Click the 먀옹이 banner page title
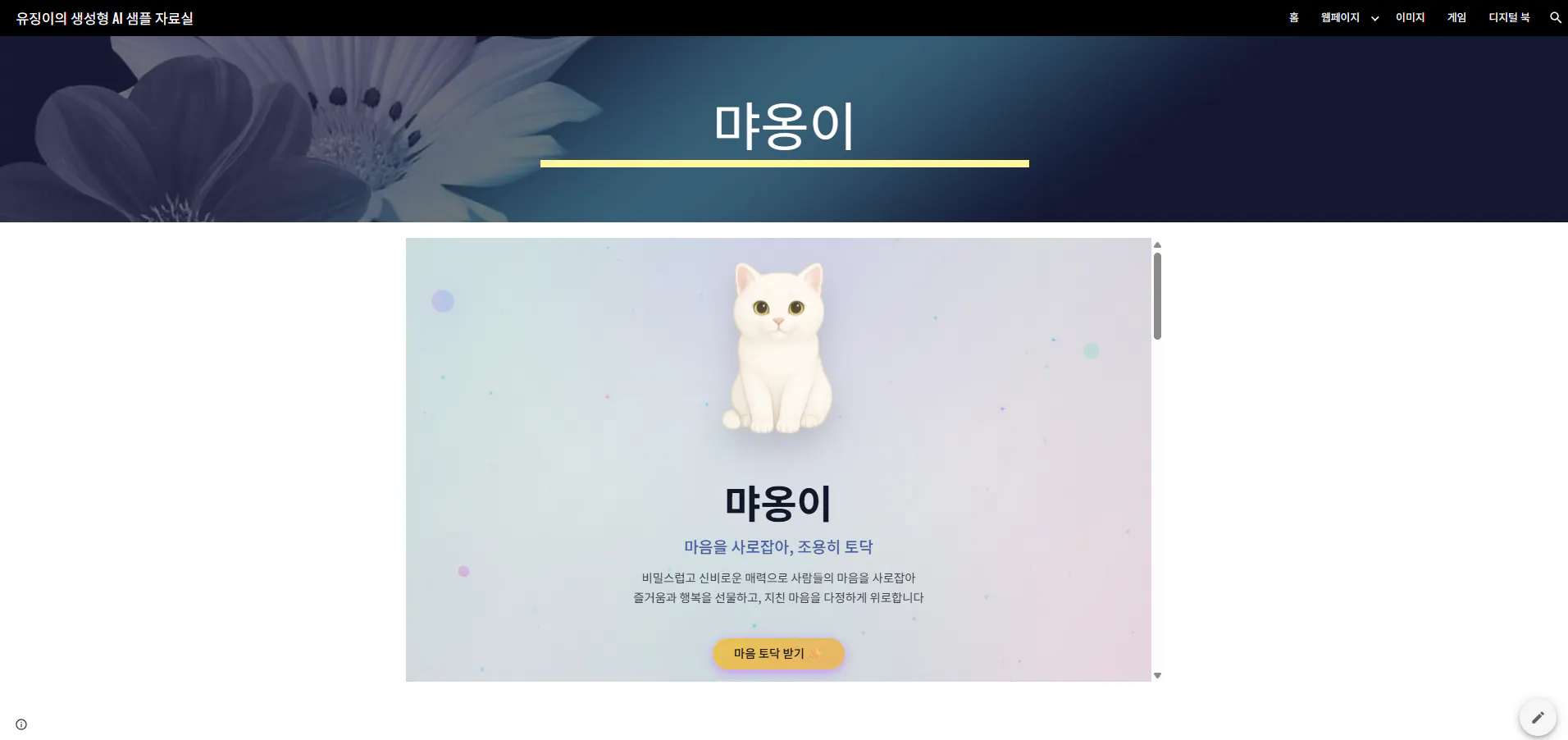The image size is (1568, 740). point(784,126)
